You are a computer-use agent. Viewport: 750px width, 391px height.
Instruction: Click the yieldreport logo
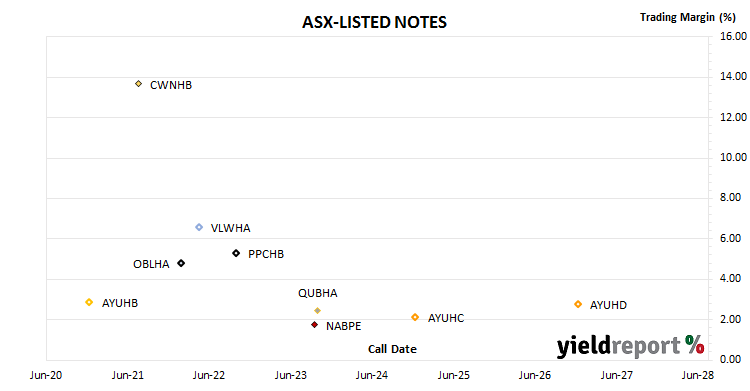(x=629, y=346)
